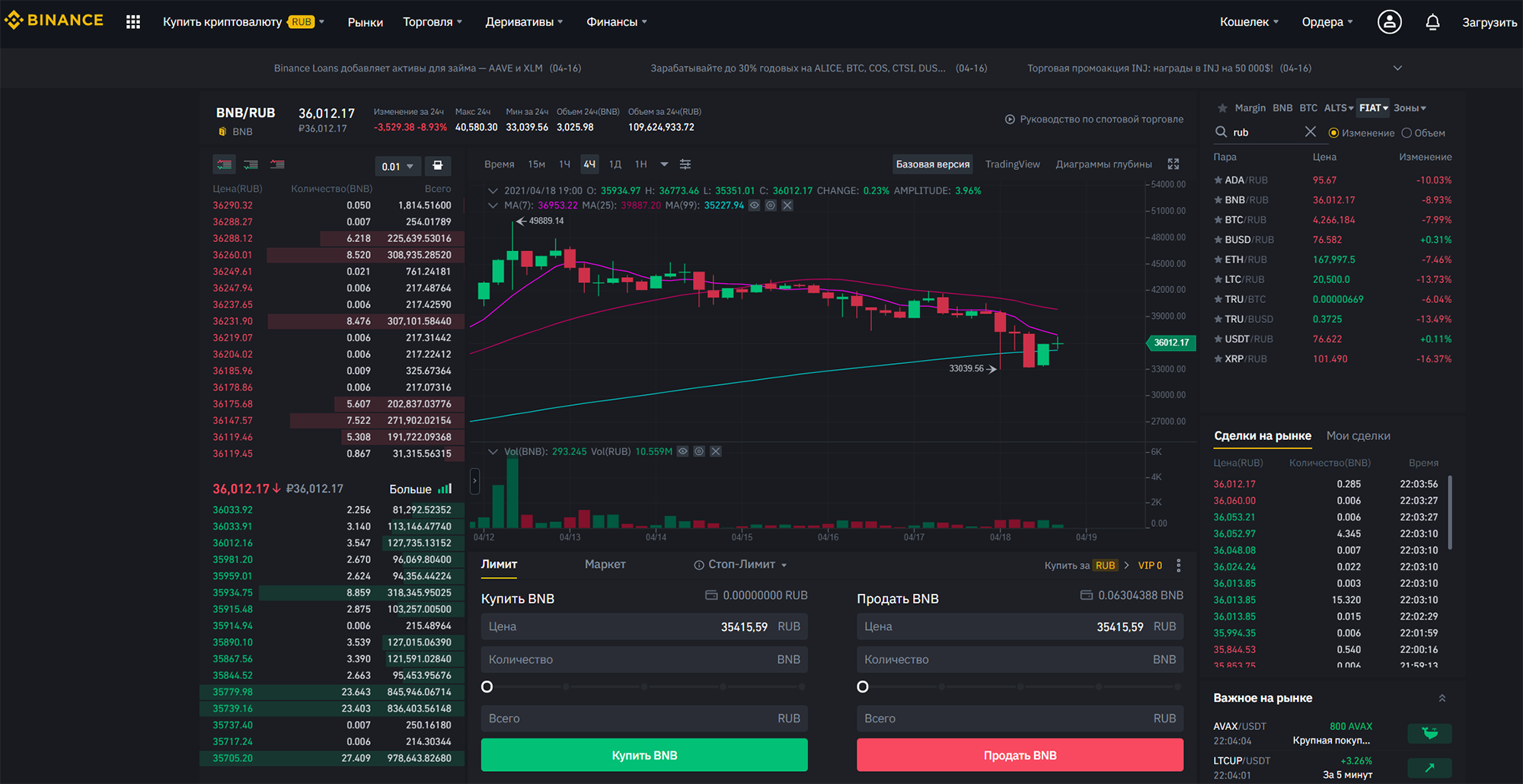Click the green Купить BNB button
The image size is (1523, 784).
point(644,755)
